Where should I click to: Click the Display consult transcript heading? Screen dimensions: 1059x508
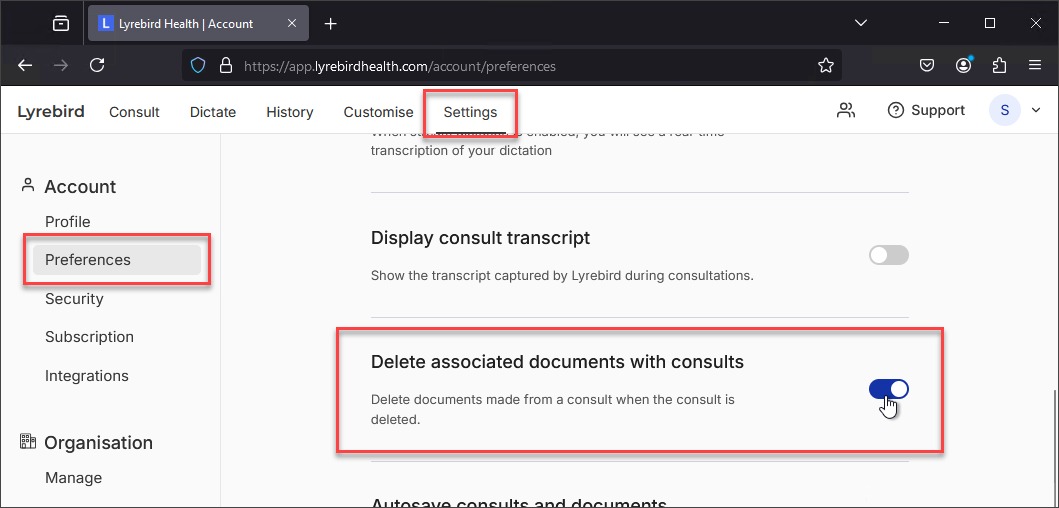pyautogui.click(x=480, y=238)
